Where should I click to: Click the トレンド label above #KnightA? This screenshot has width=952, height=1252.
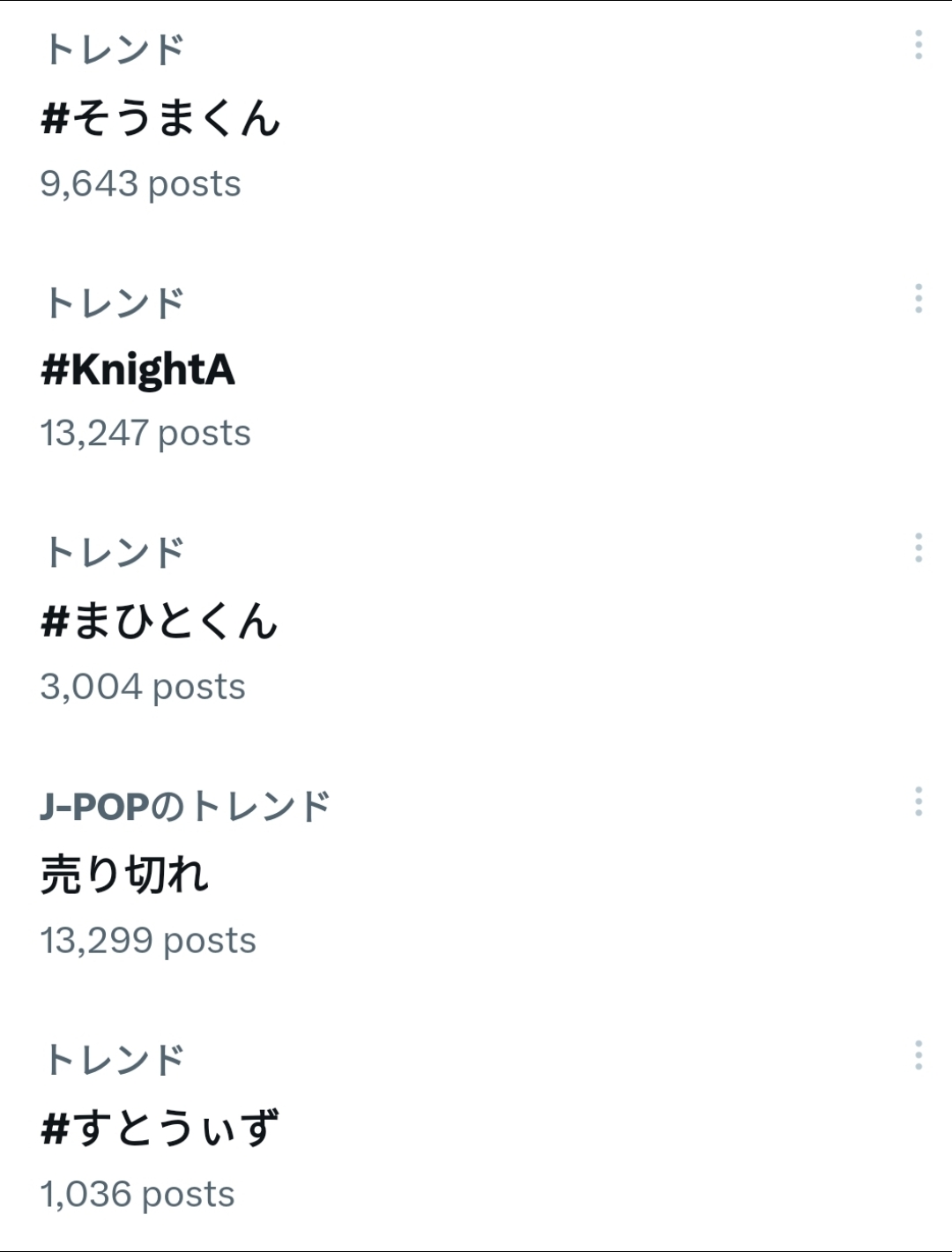coord(115,303)
